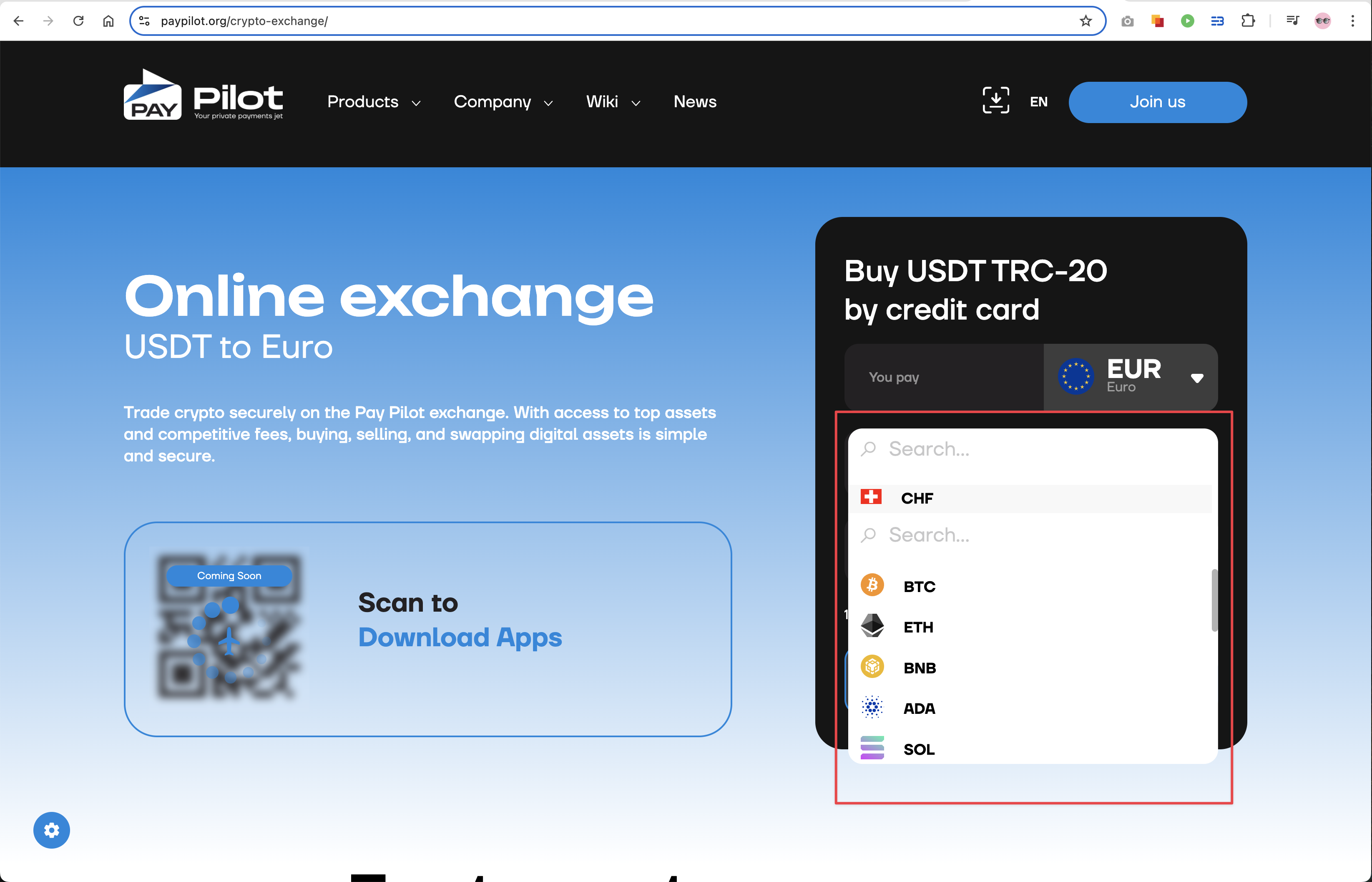Pick ADA from the crypto list
Image resolution: width=1372 pixels, height=882 pixels.
pos(918,708)
